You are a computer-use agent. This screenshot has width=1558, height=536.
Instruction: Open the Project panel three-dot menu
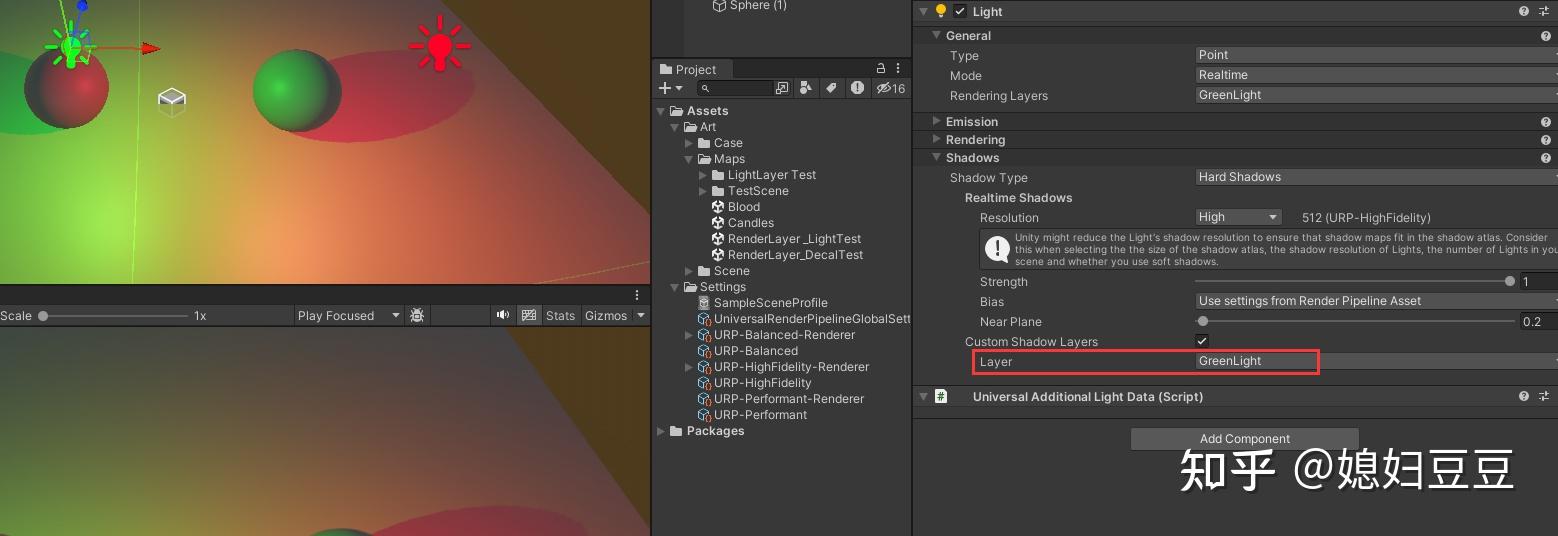tap(898, 69)
